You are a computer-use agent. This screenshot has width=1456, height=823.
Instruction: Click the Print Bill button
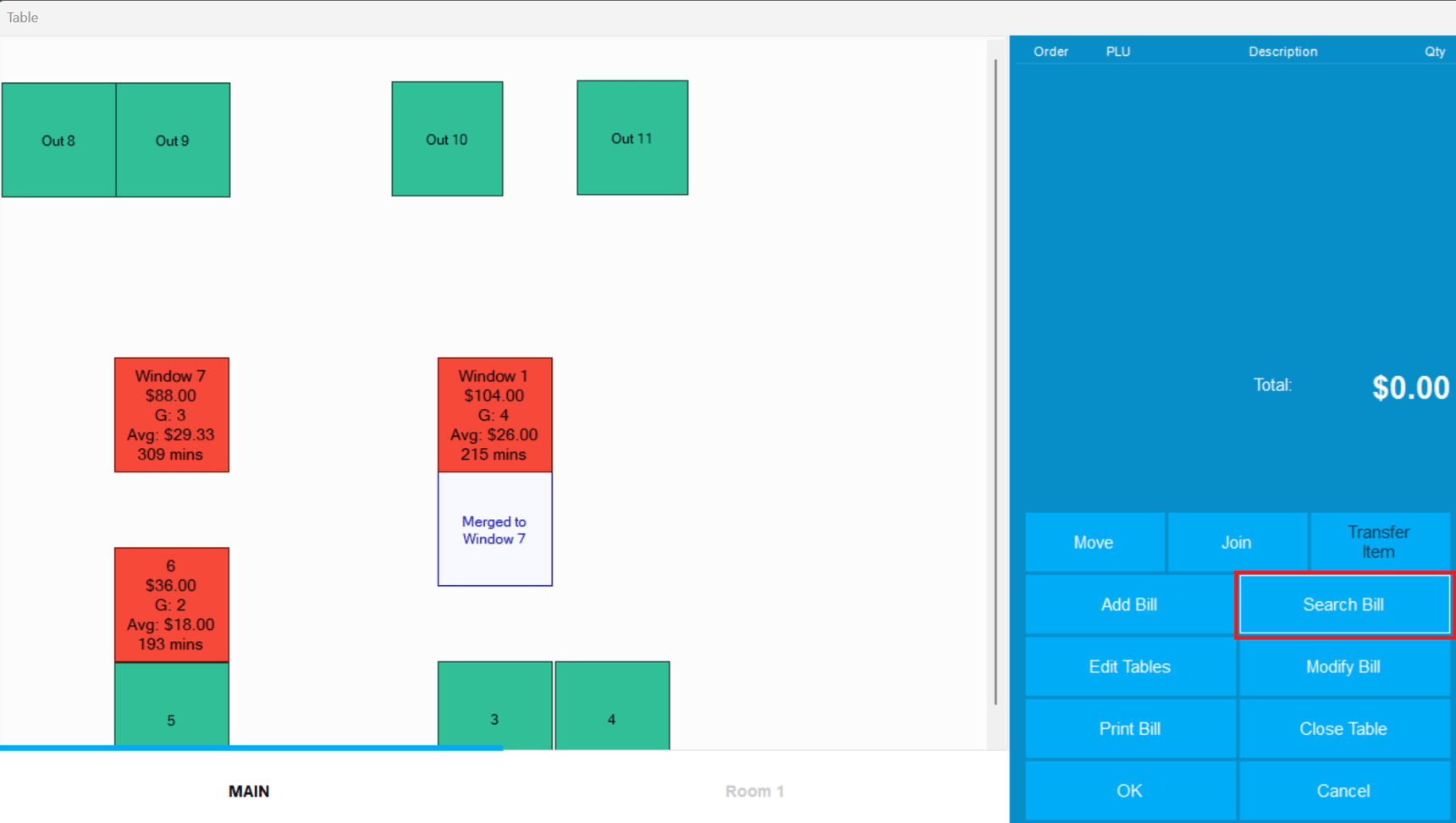tap(1129, 729)
